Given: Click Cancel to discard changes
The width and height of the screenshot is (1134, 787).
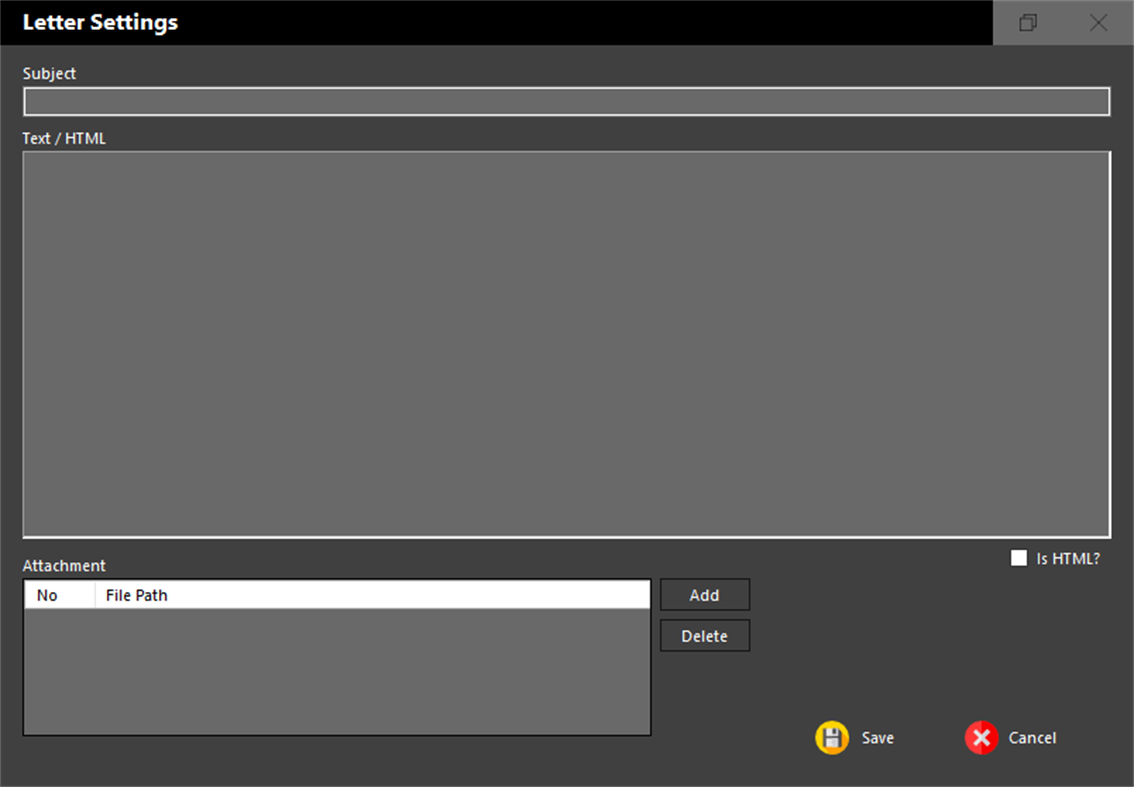Looking at the screenshot, I should click(1010, 737).
